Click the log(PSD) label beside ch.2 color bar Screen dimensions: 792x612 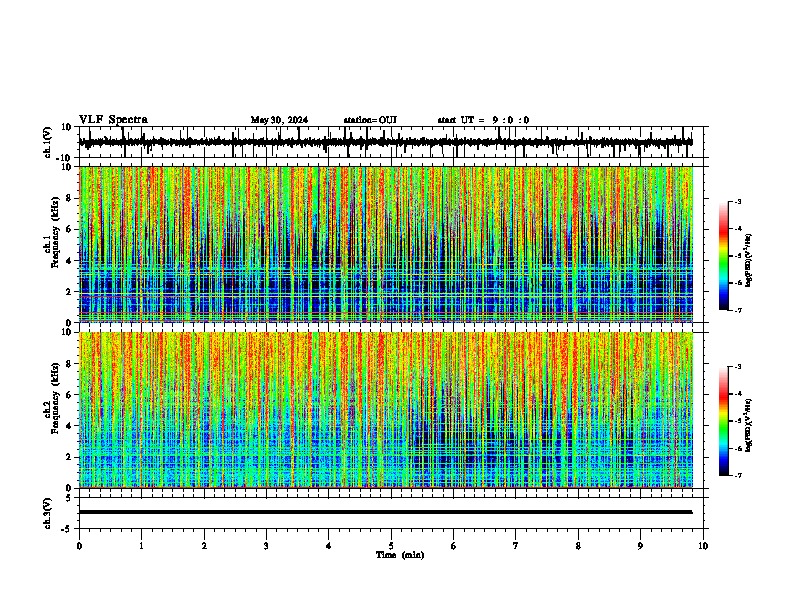point(748,425)
